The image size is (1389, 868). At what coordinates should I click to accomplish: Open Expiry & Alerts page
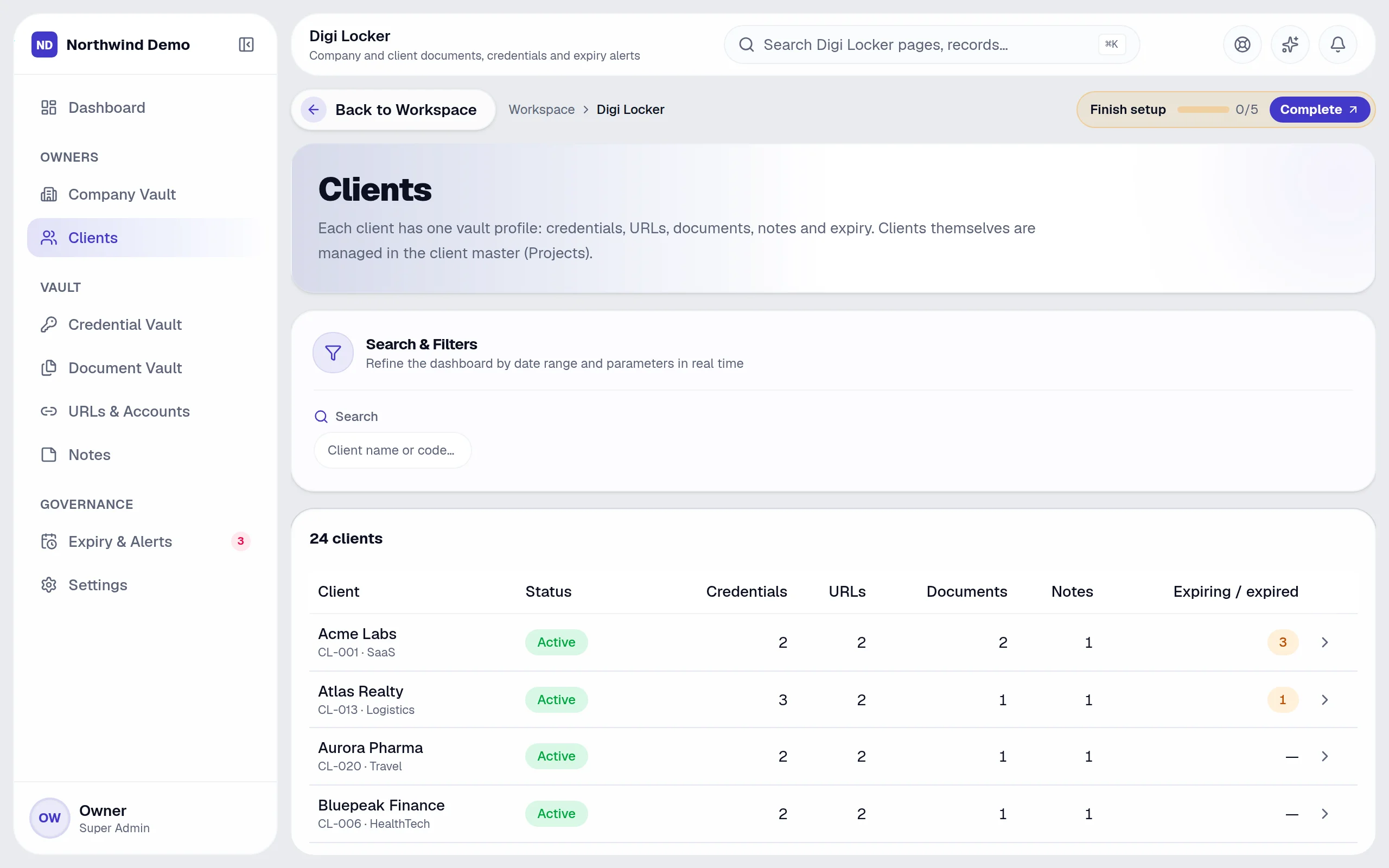pos(145,541)
